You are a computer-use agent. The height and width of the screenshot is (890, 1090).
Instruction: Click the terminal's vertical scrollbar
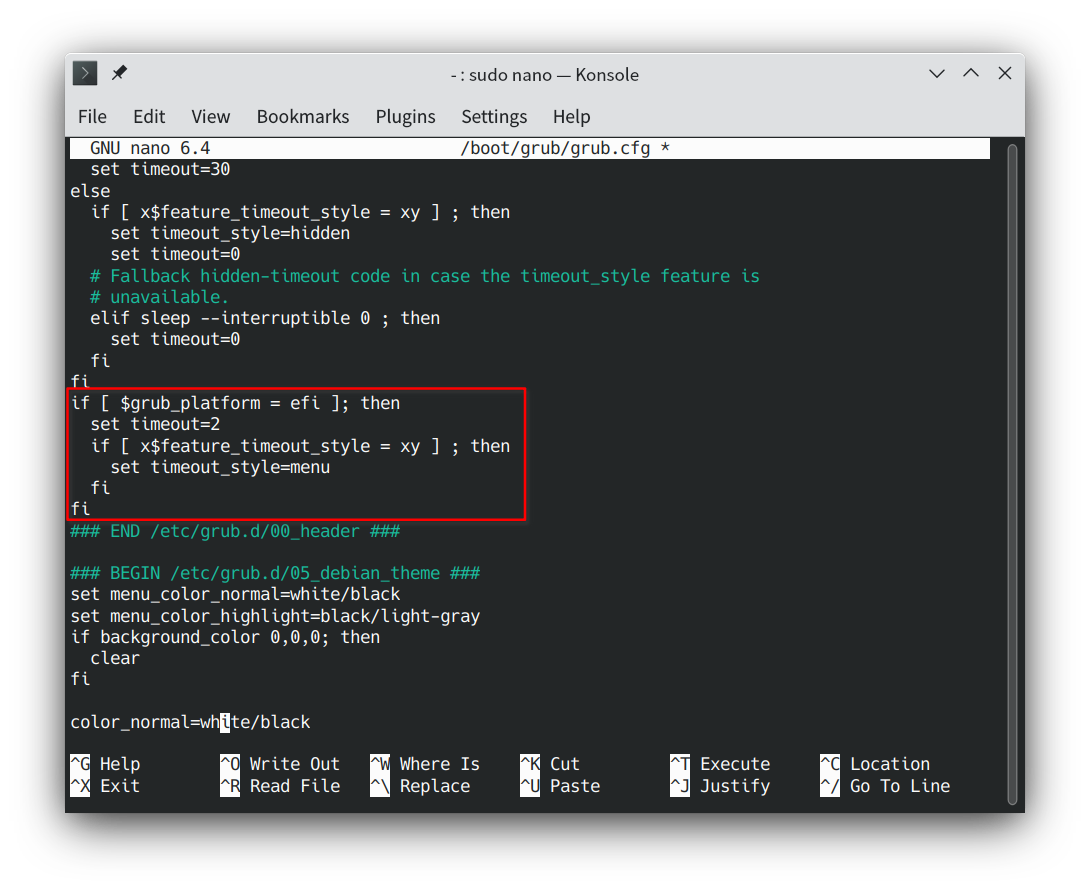coord(1011,470)
